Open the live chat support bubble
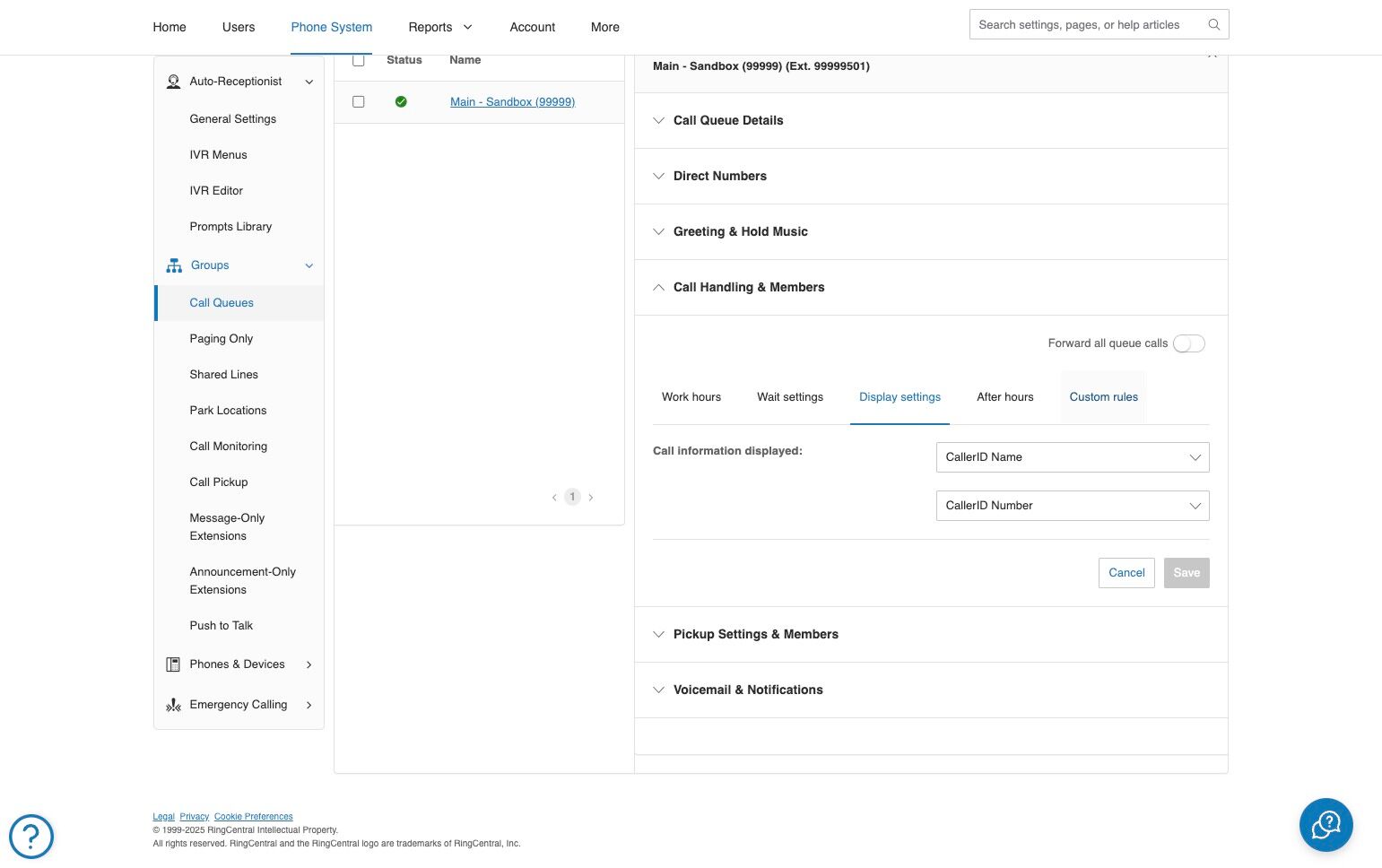The image size is (1382, 868). coord(1326,824)
